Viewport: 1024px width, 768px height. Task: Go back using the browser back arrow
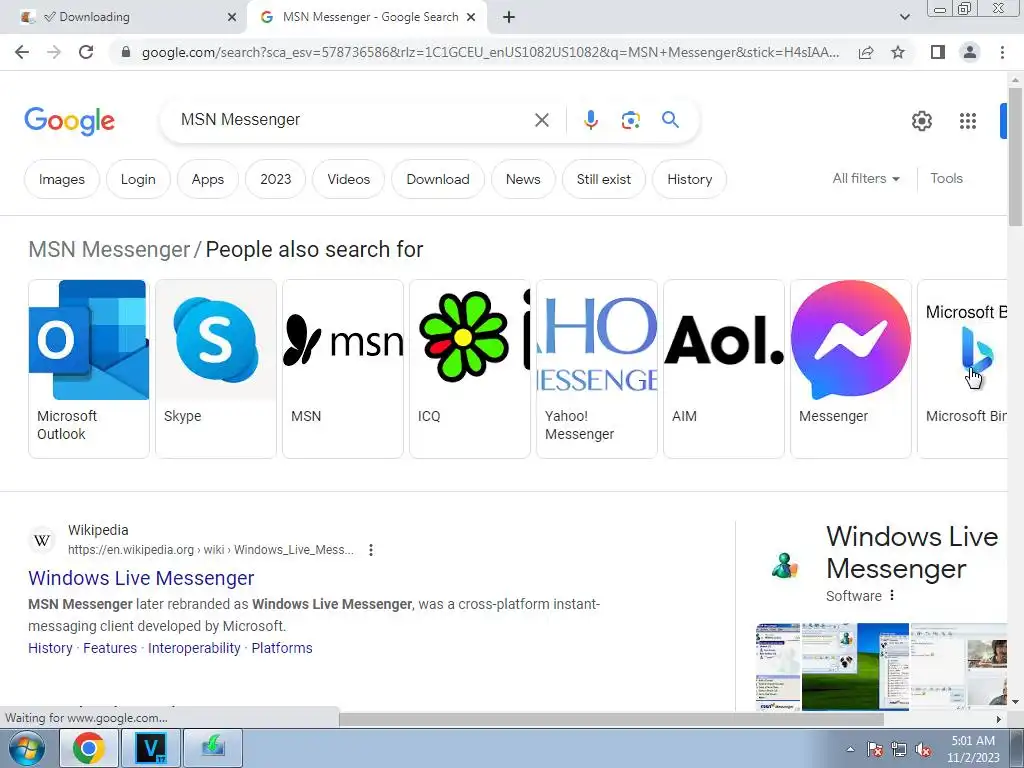[x=22, y=52]
